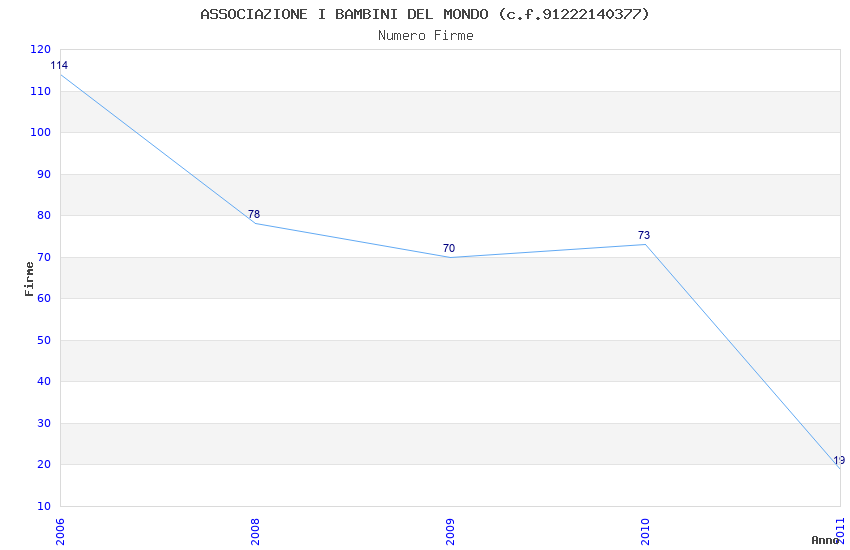Click the y-axis value 30
This screenshot has height=550, width=850.
coord(44,423)
